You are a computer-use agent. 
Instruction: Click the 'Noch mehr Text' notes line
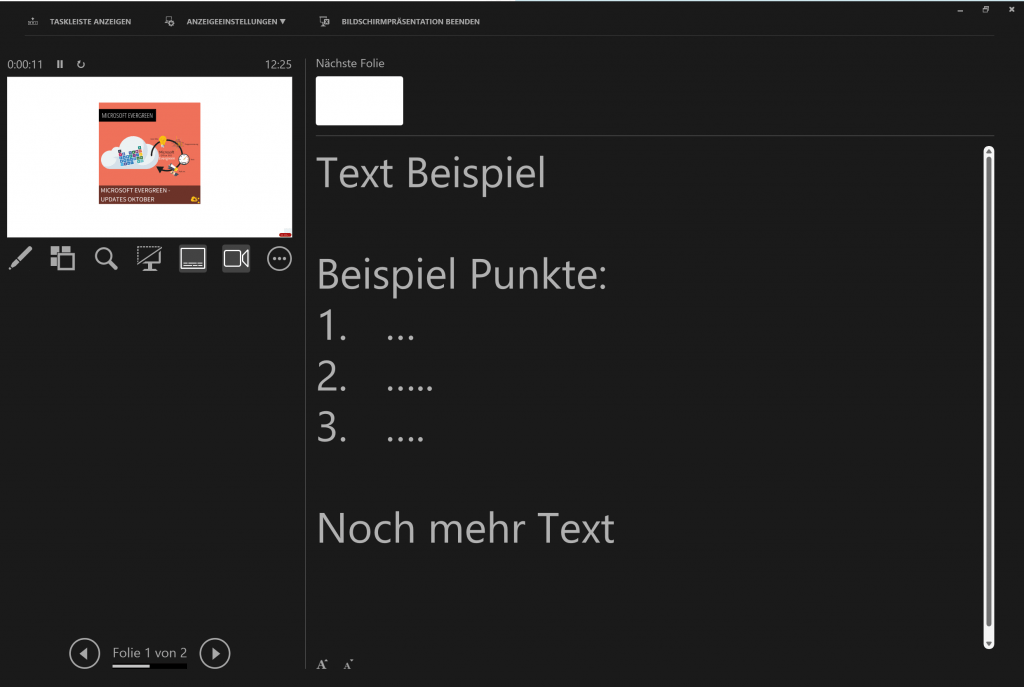(x=466, y=528)
